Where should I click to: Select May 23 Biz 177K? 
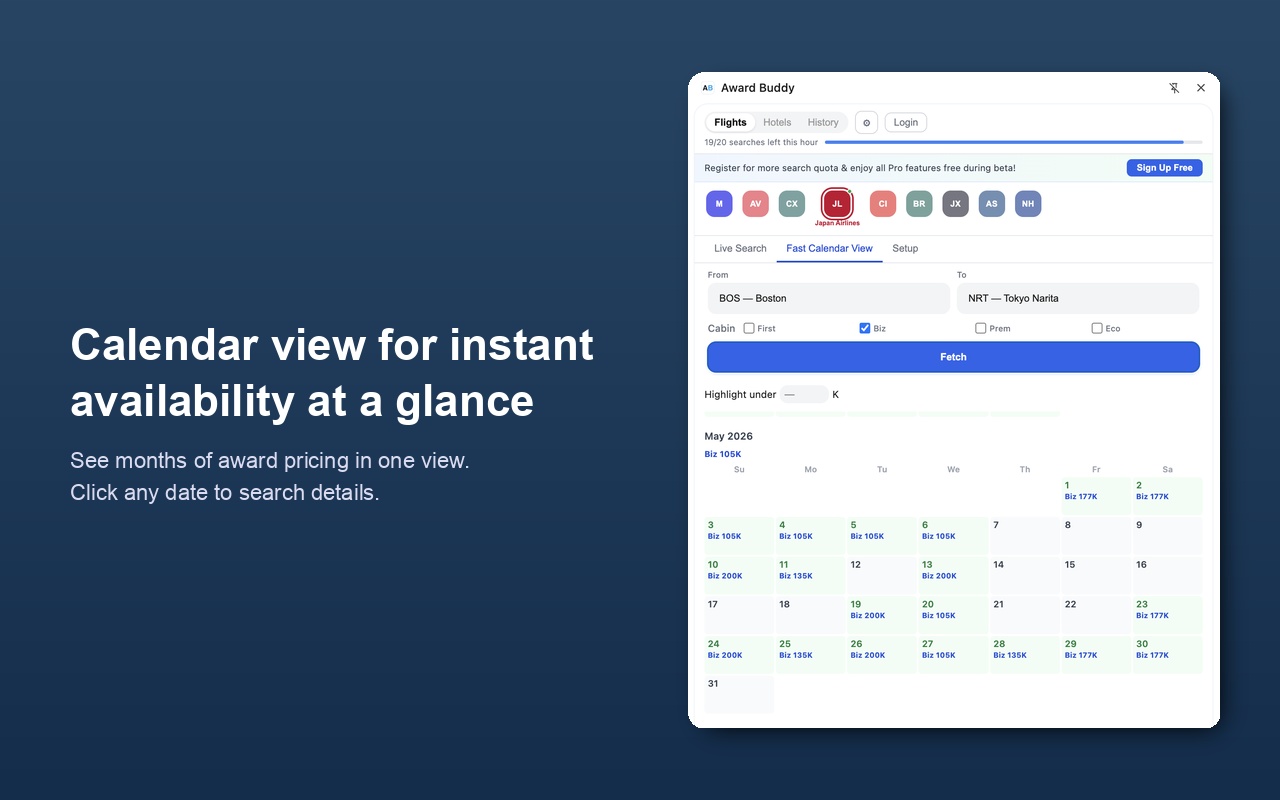pos(1167,615)
